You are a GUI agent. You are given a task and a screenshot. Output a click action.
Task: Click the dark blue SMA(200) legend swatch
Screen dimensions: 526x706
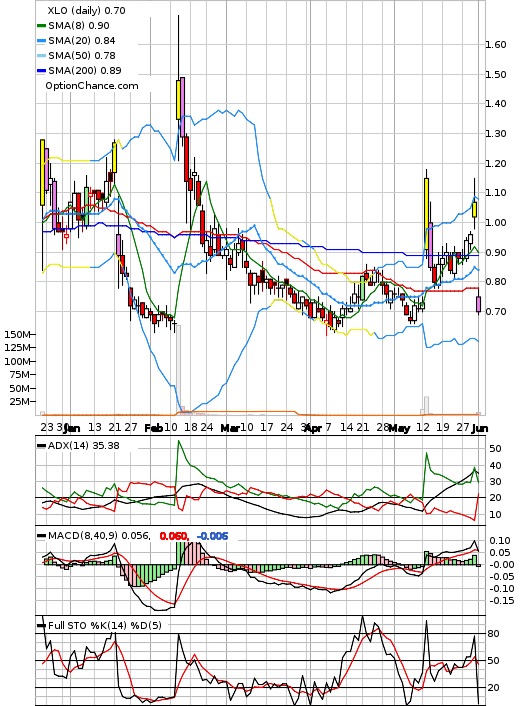point(41,71)
